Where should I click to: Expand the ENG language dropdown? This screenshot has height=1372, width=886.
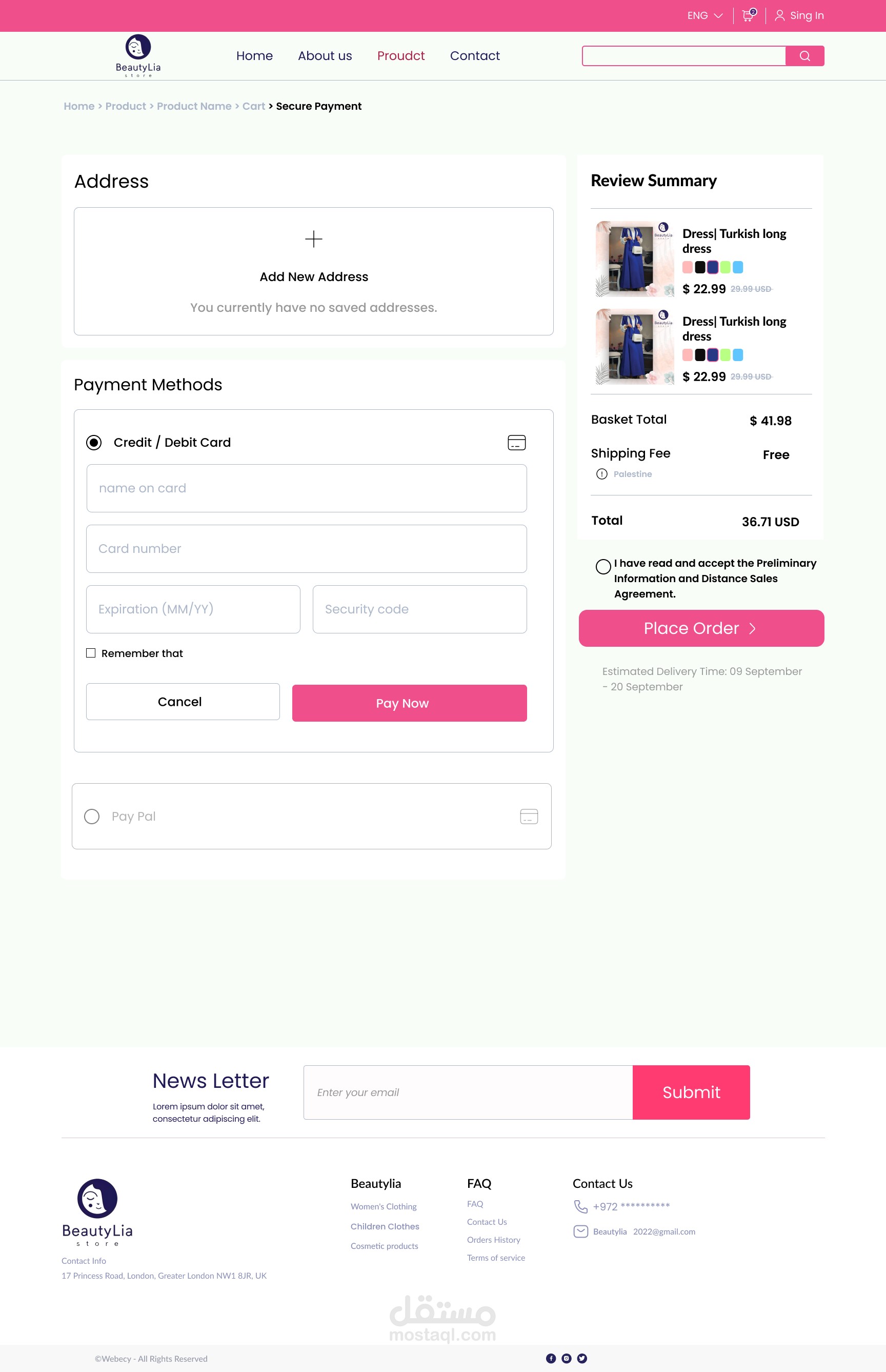pyautogui.click(x=705, y=15)
